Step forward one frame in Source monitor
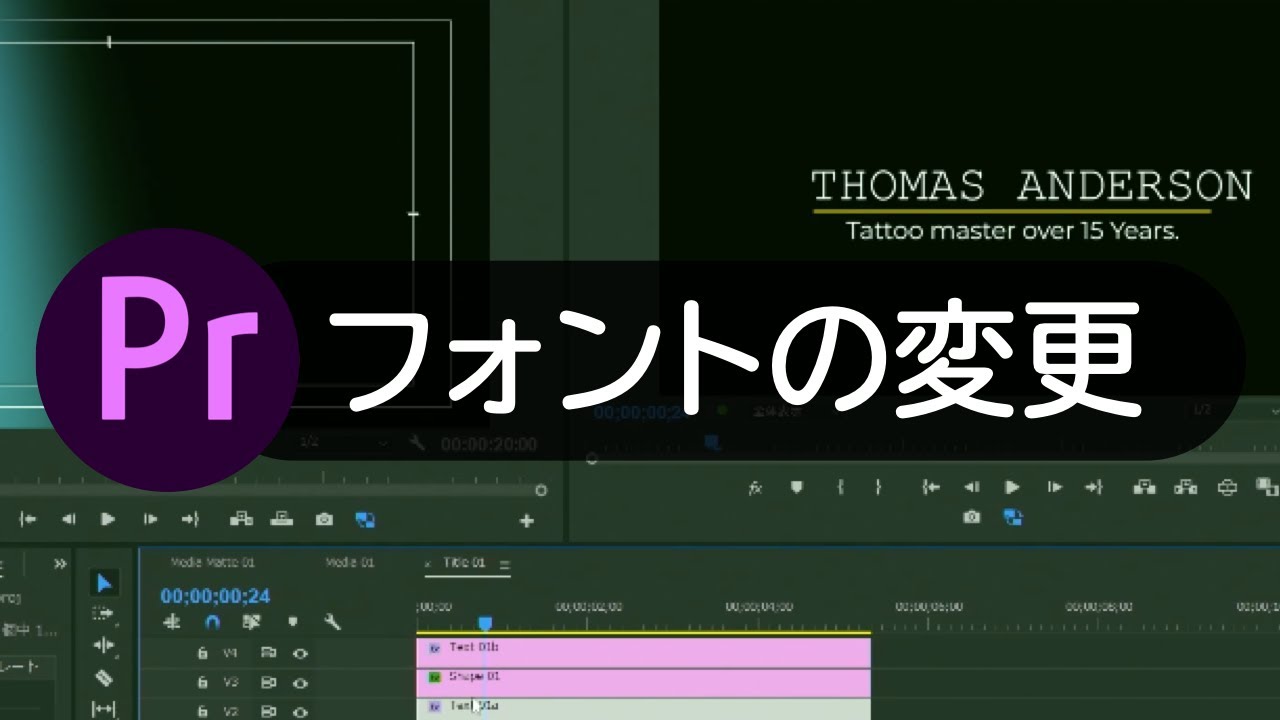This screenshot has height=720, width=1280. (150, 519)
